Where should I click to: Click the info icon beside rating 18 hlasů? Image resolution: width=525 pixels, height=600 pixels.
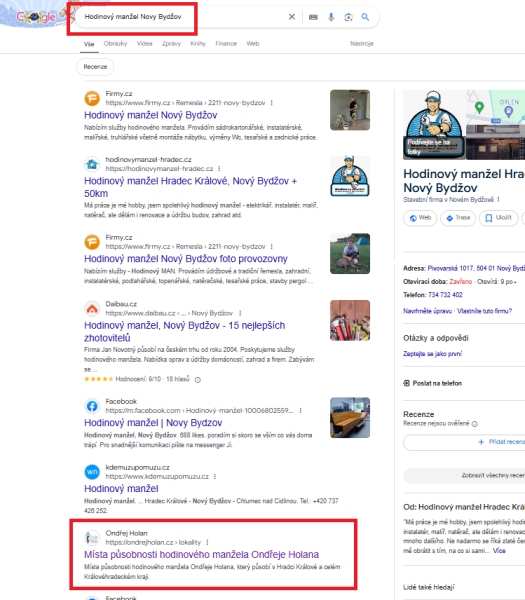point(198,380)
